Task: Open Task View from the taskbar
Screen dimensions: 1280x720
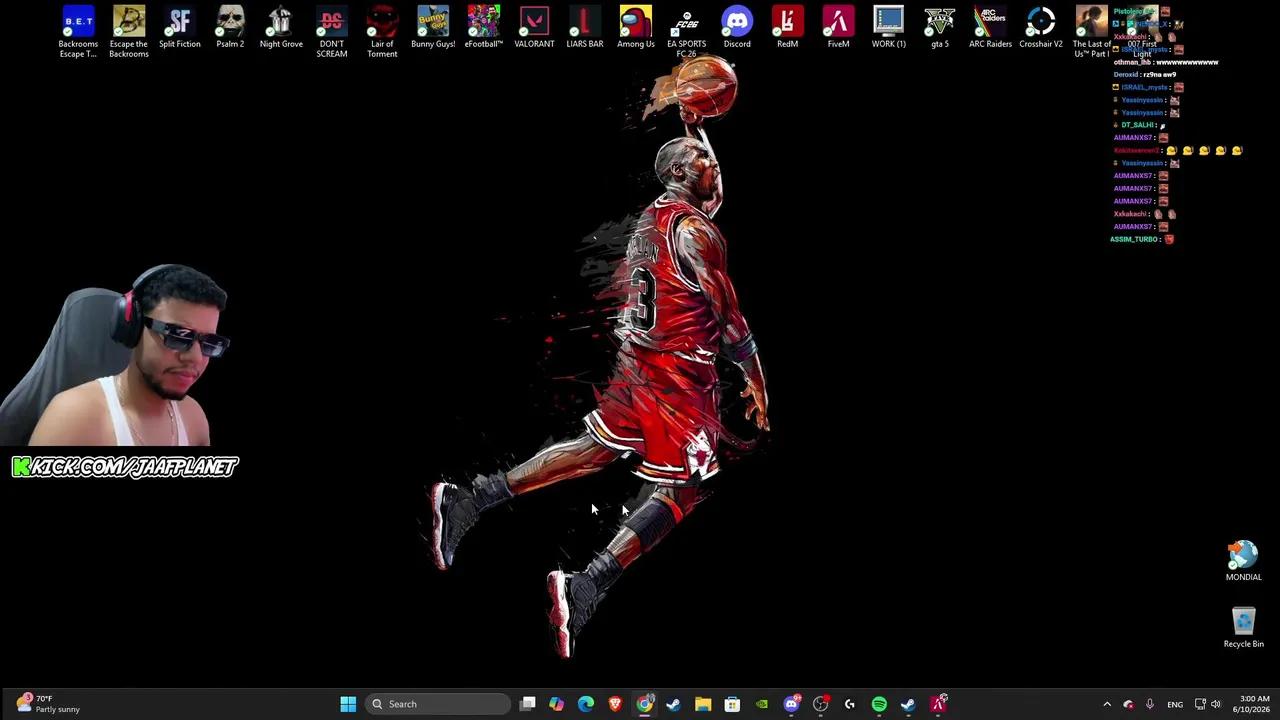Action: (528, 704)
